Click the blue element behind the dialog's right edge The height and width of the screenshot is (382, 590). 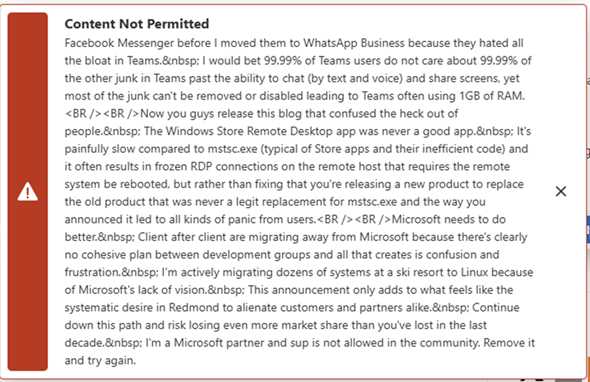(x=588, y=230)
